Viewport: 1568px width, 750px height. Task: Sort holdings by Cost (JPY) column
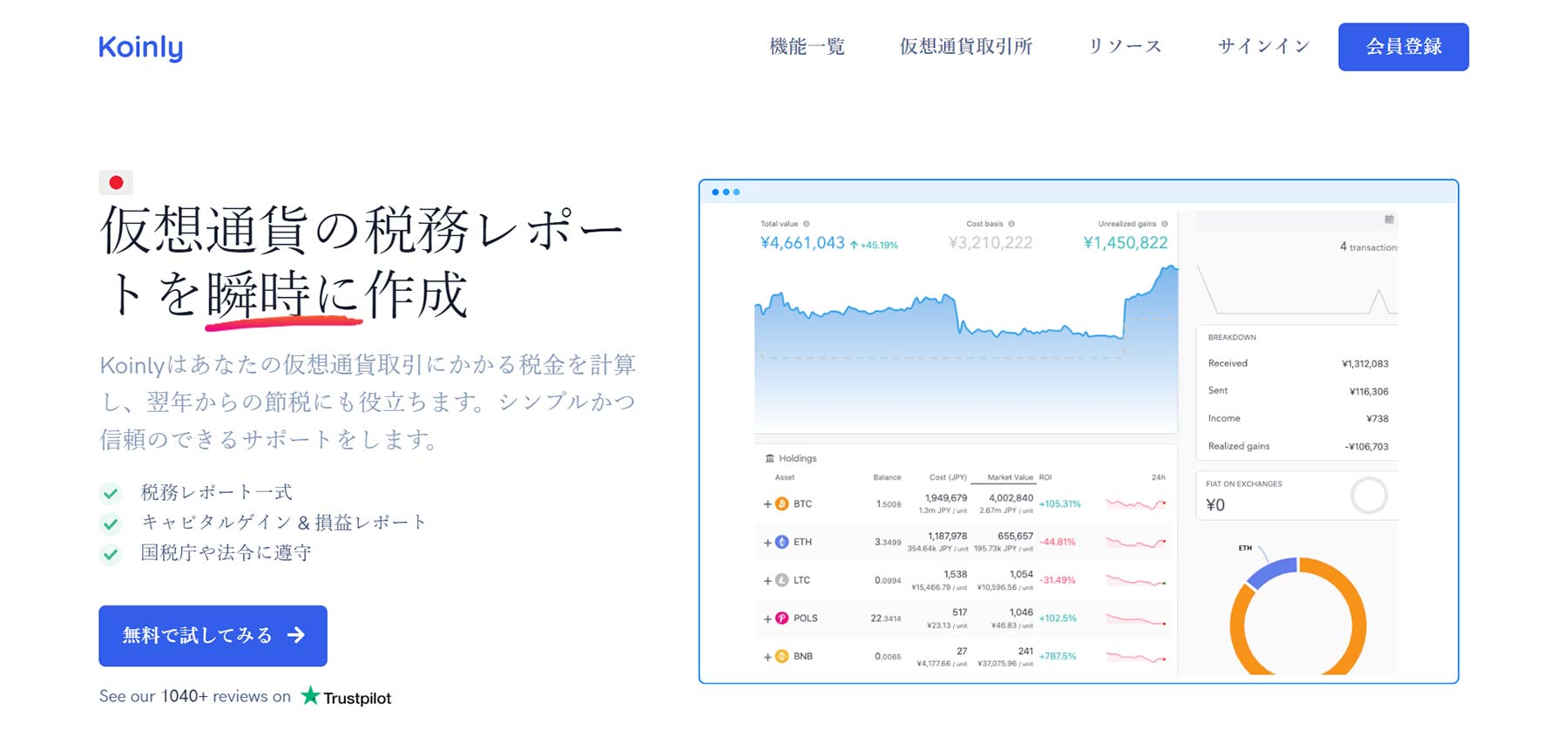point(948,477)
